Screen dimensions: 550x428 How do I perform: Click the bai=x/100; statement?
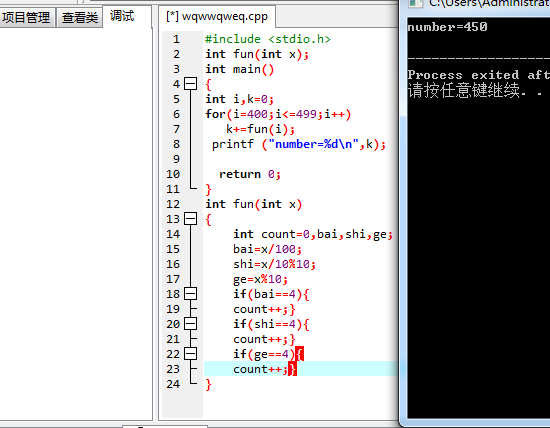tap(267, 249)
